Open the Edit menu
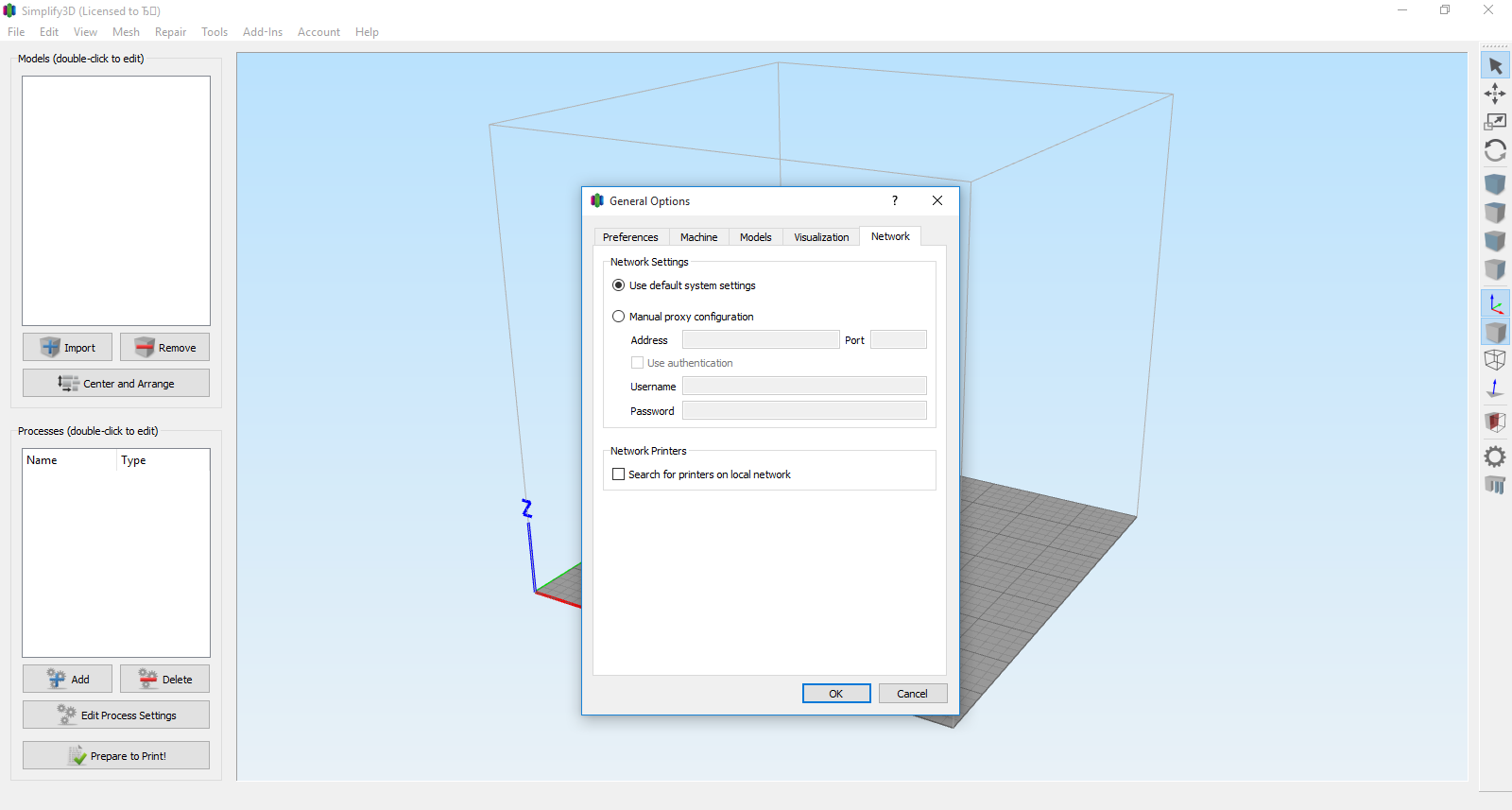This screenshot has width=1512, height=810. tap(49, 32)
